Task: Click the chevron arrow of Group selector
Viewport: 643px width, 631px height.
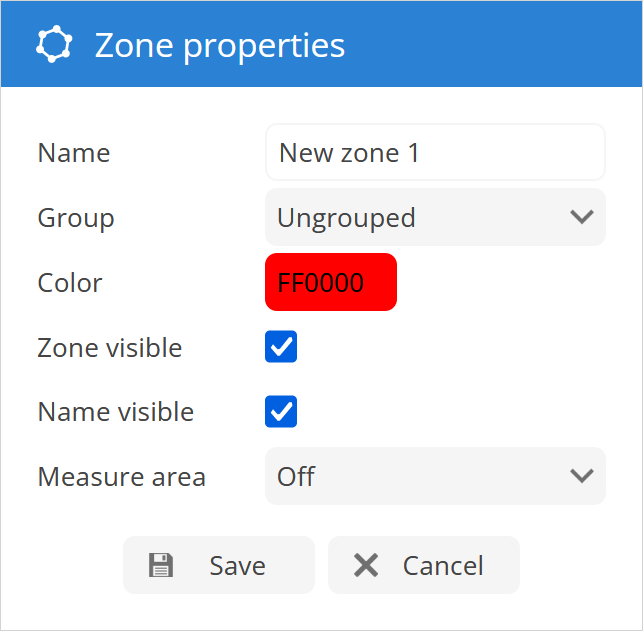Action: (x=581, y=217)
